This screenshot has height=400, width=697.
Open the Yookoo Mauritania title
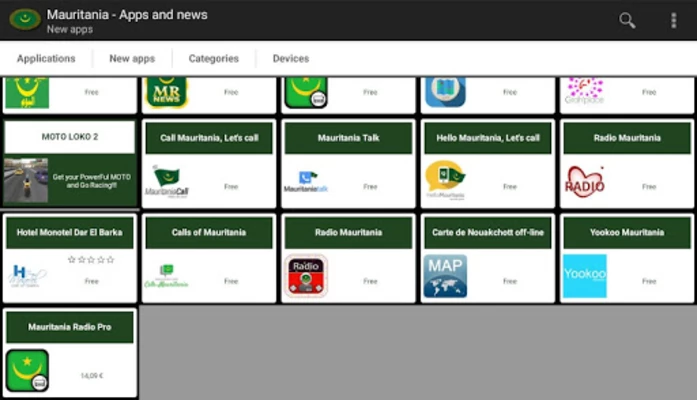[627, 232]
